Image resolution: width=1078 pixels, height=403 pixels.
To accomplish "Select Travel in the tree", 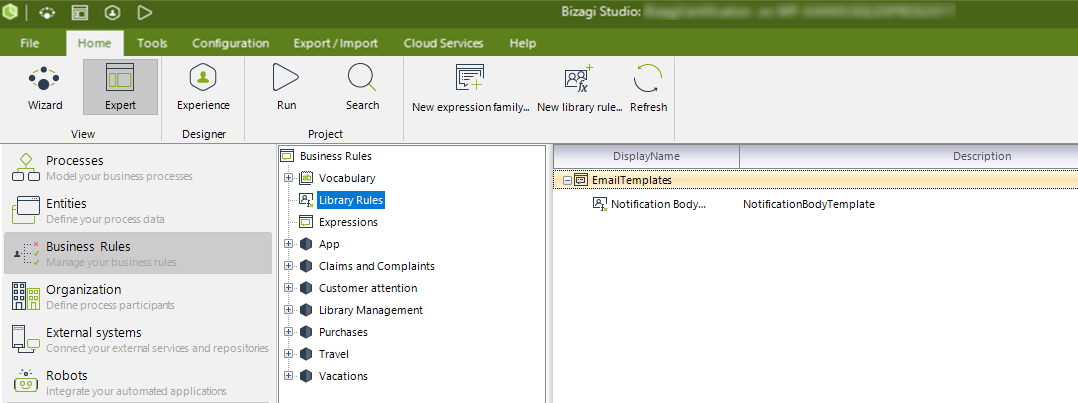I will click(333, 354).
